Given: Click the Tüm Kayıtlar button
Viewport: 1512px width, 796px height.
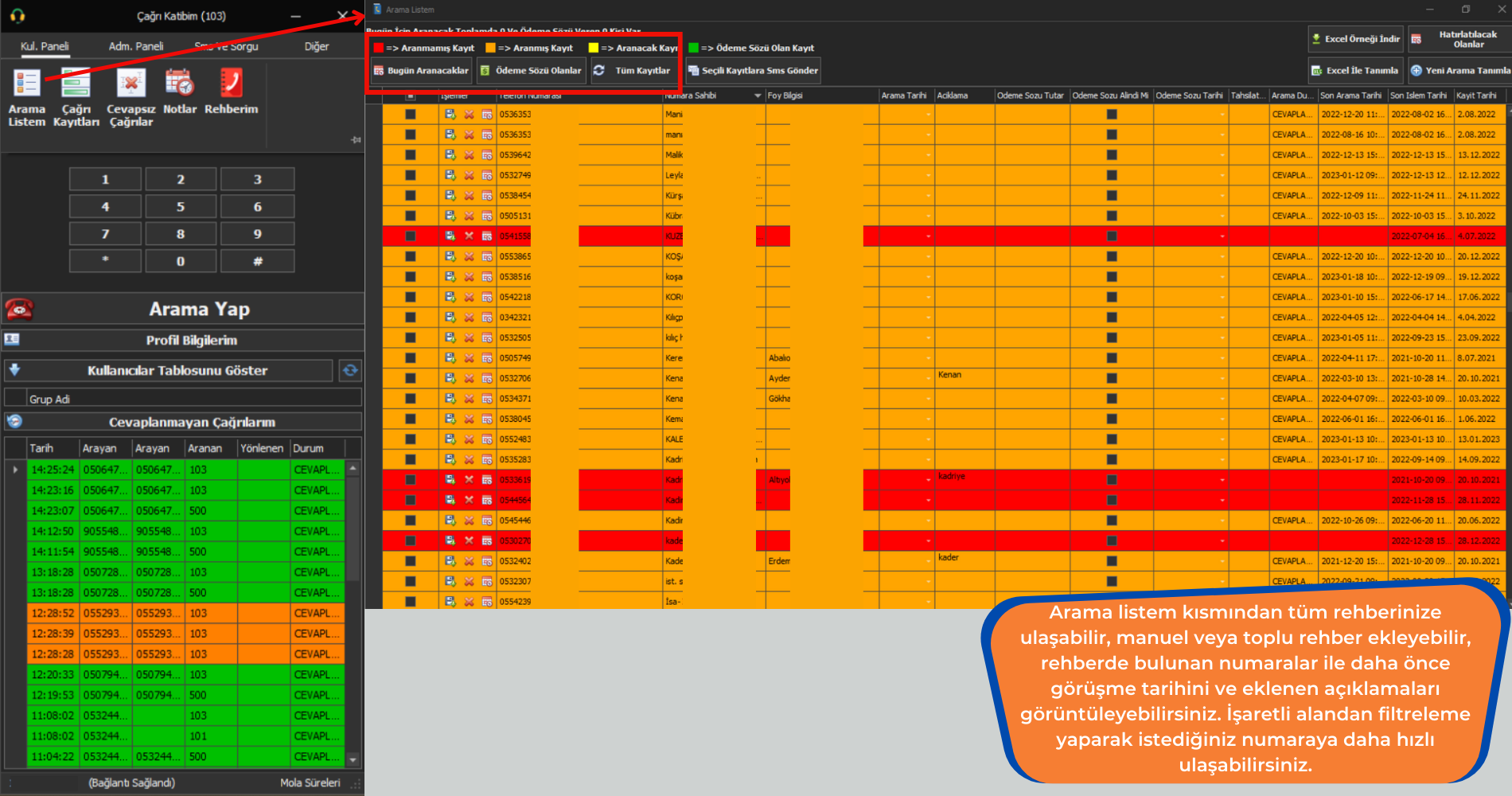Looking at the screenshot, I should point(633,71).
